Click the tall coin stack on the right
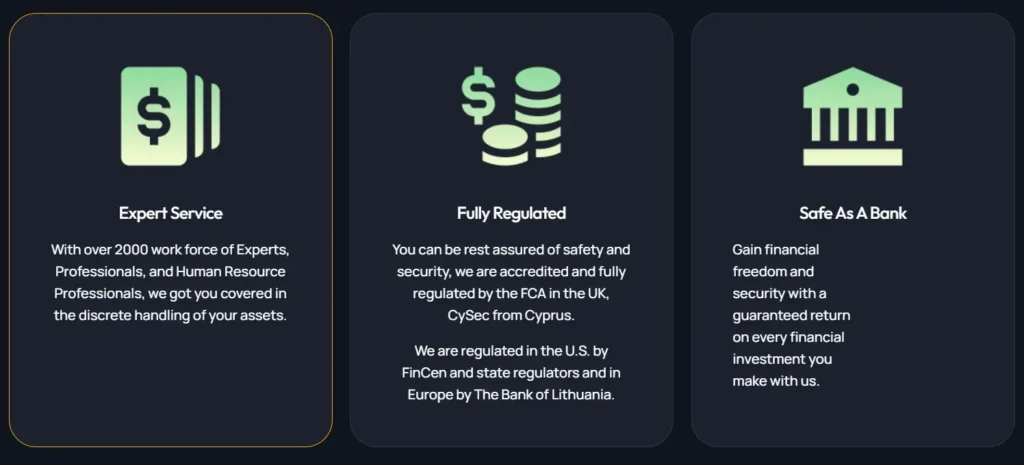1024x465 pixels. click(538, 105)
